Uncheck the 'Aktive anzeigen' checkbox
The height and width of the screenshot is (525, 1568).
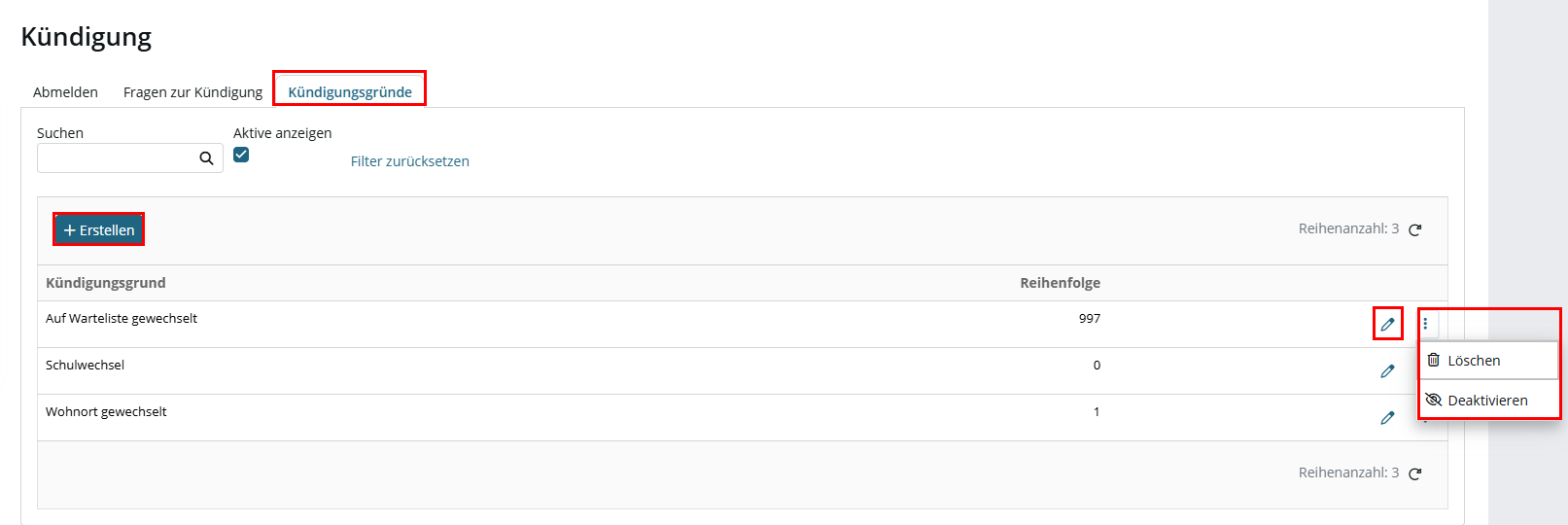coord(241,155)
